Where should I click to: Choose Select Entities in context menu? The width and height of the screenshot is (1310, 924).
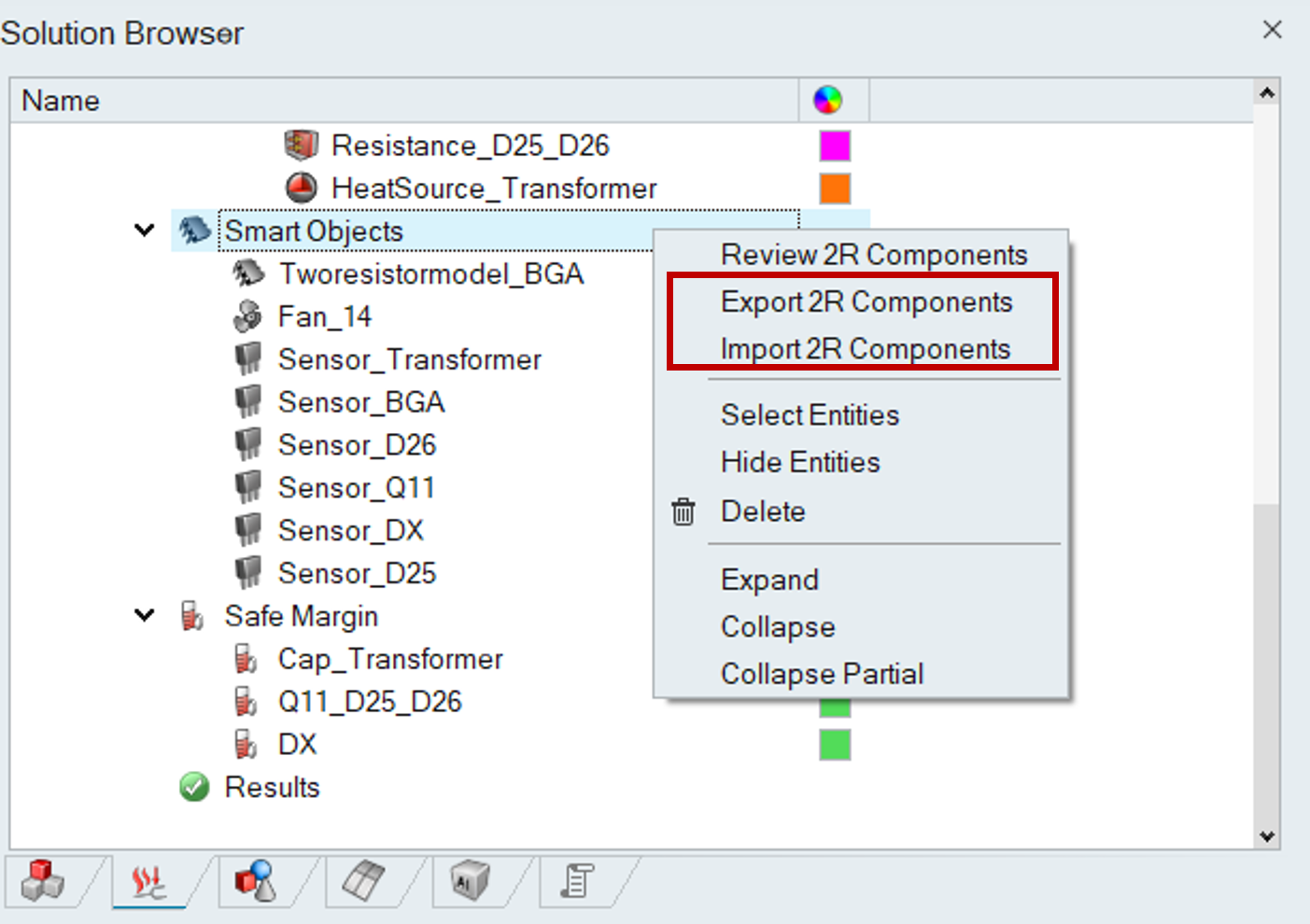coord(810,415)
